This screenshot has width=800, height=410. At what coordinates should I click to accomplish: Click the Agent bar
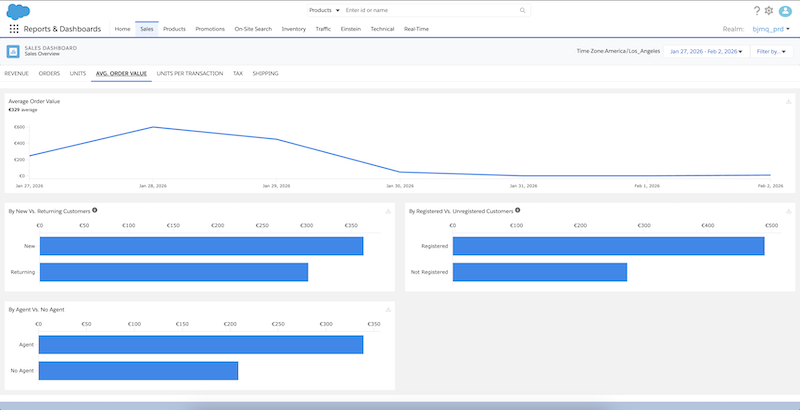[201, 345]
